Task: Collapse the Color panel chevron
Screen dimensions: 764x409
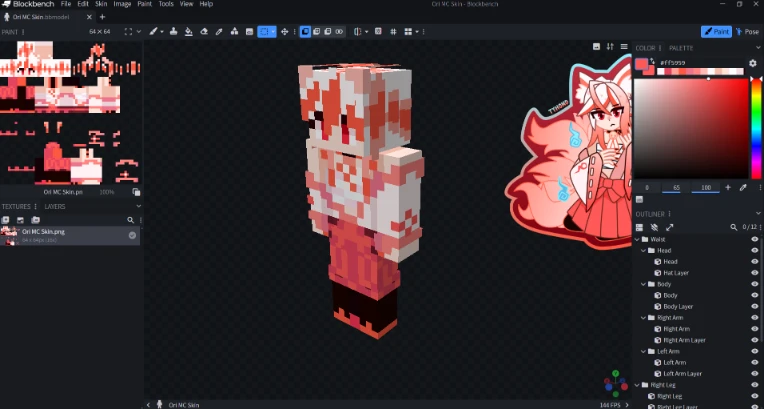Action: 758,48
